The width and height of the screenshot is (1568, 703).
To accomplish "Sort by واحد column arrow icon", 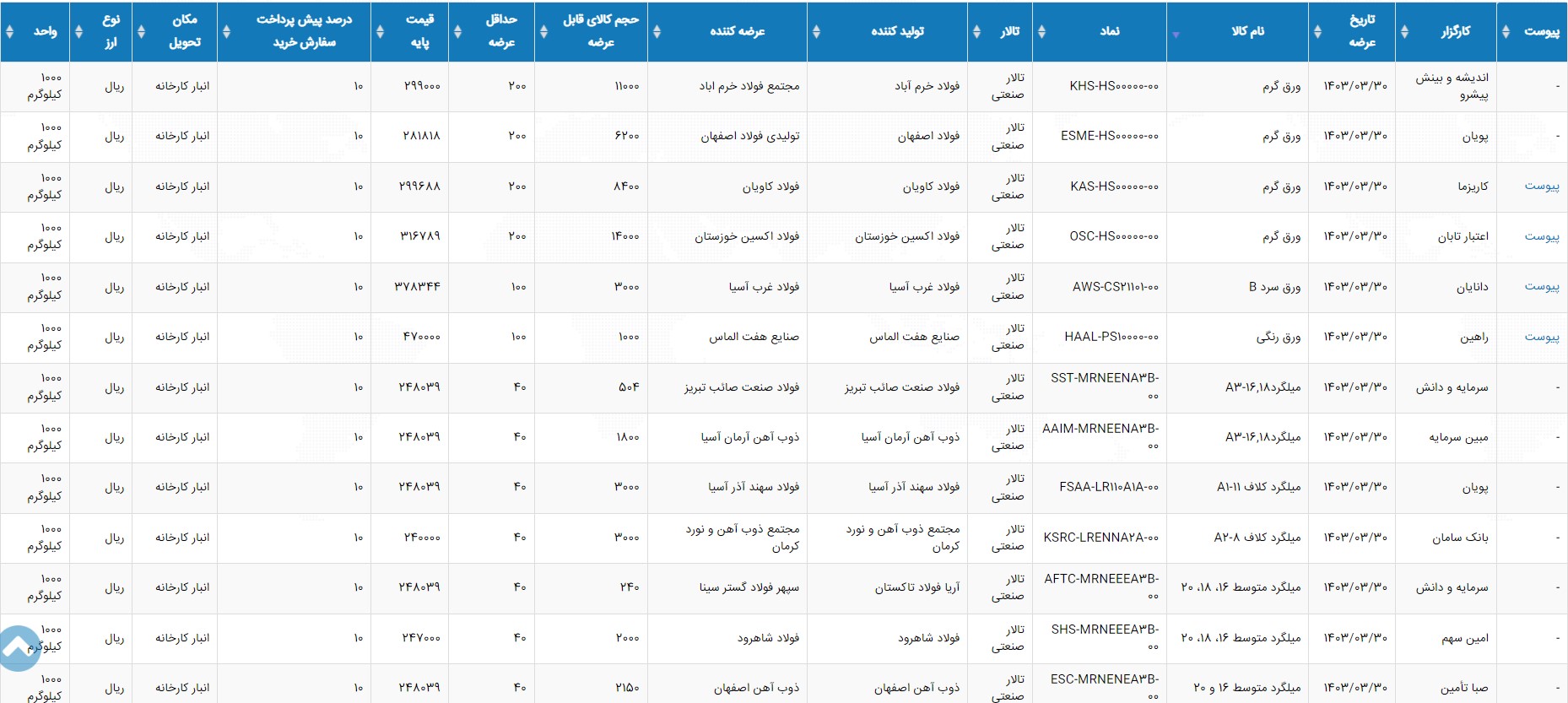I will click(9, 31).
